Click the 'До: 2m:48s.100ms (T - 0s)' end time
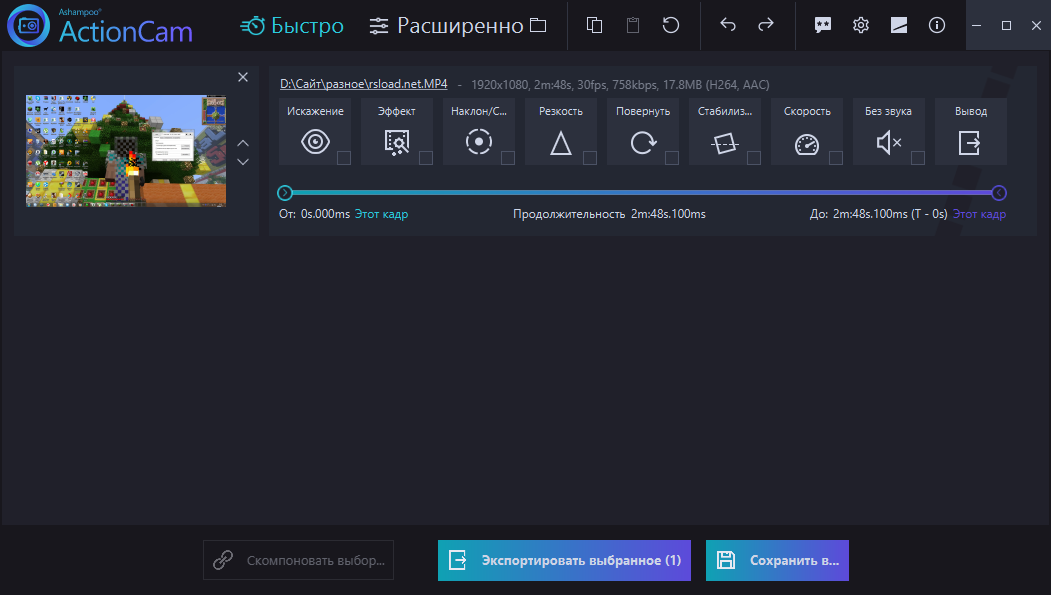This screenshot has width=1051, height=595. click(x=879, y=214)
